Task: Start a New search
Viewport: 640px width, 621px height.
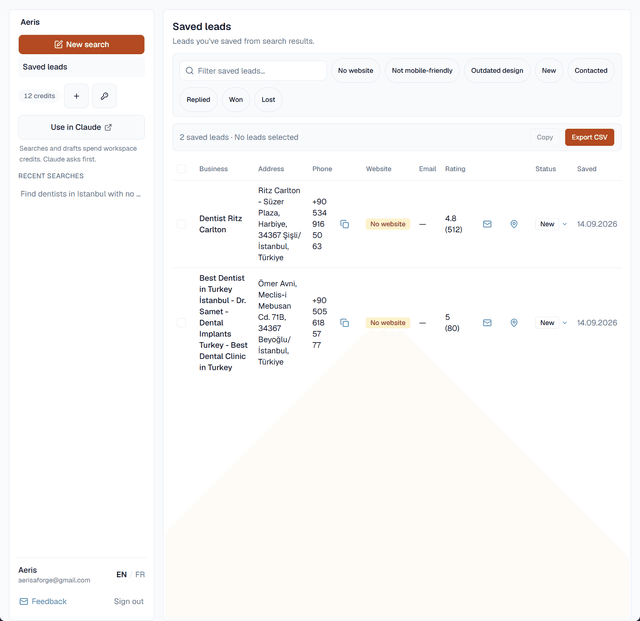Action: click(x=81, y=45)
